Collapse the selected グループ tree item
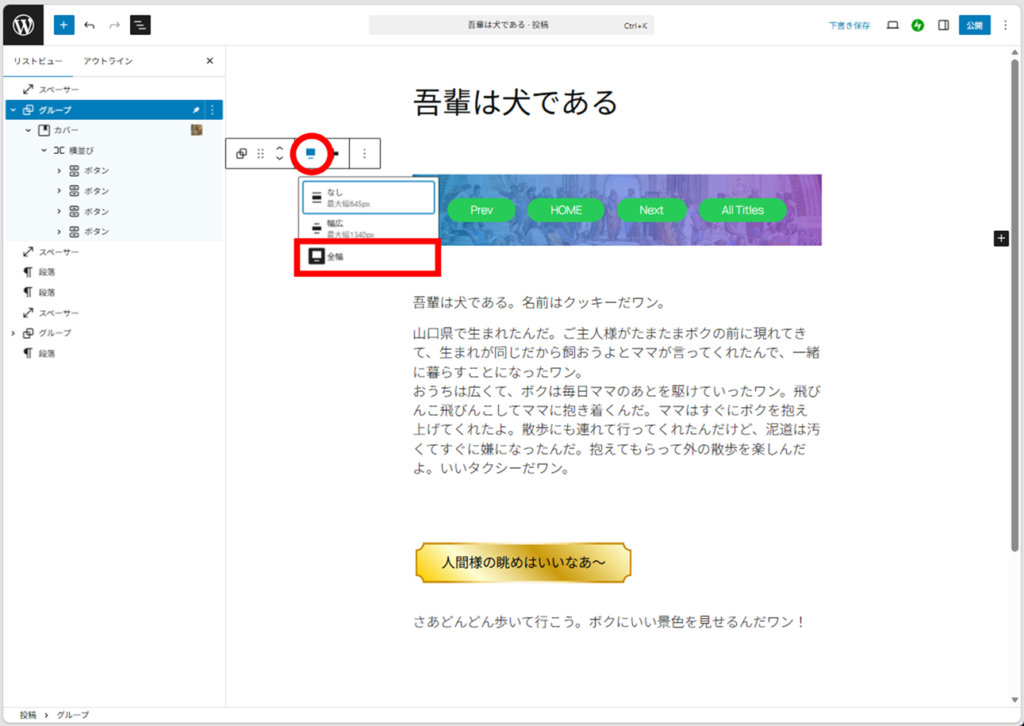Viewport: 1024px width, 726px height. pos(13,110)
